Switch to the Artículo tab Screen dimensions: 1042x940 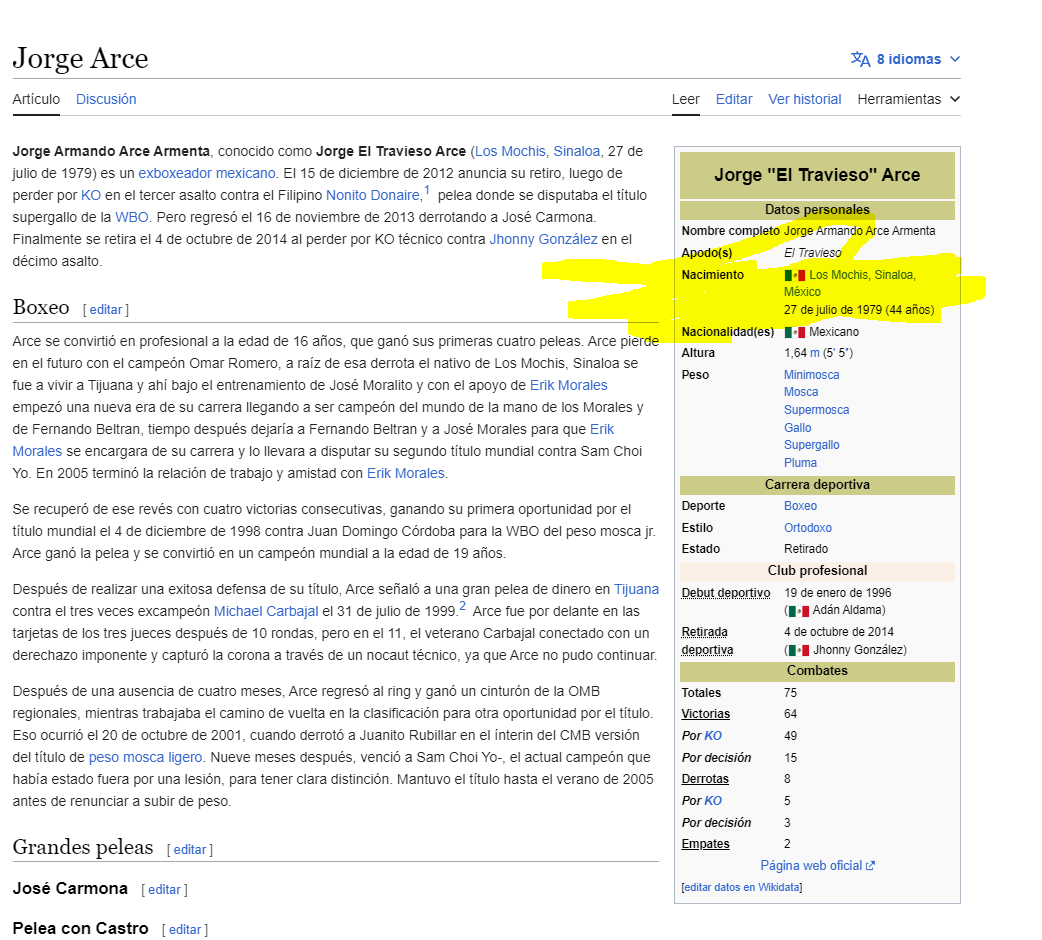pos(36,99)
